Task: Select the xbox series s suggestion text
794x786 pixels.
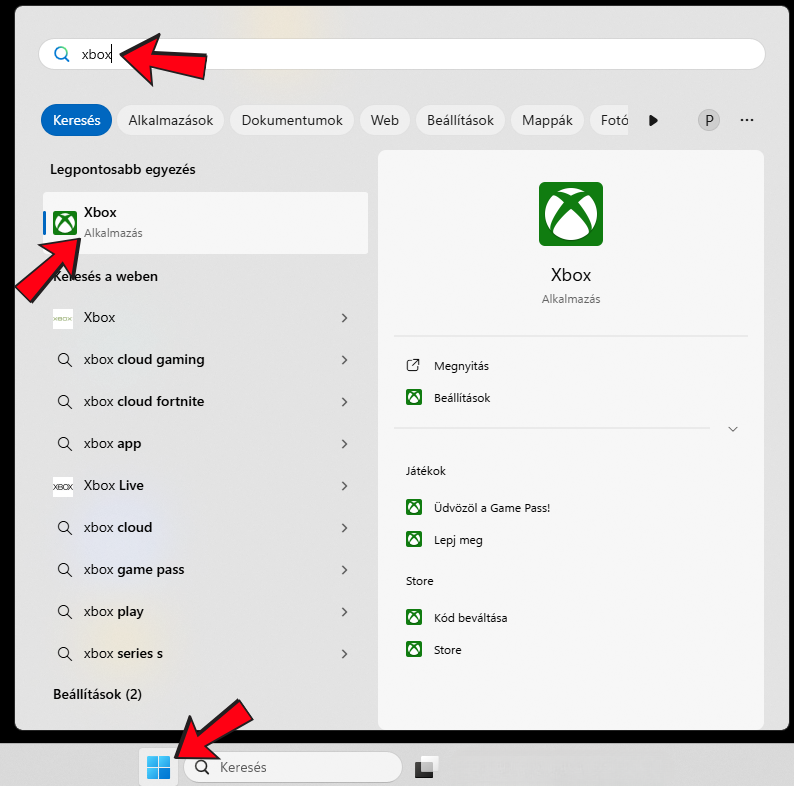Action: [x=123, y=653]
